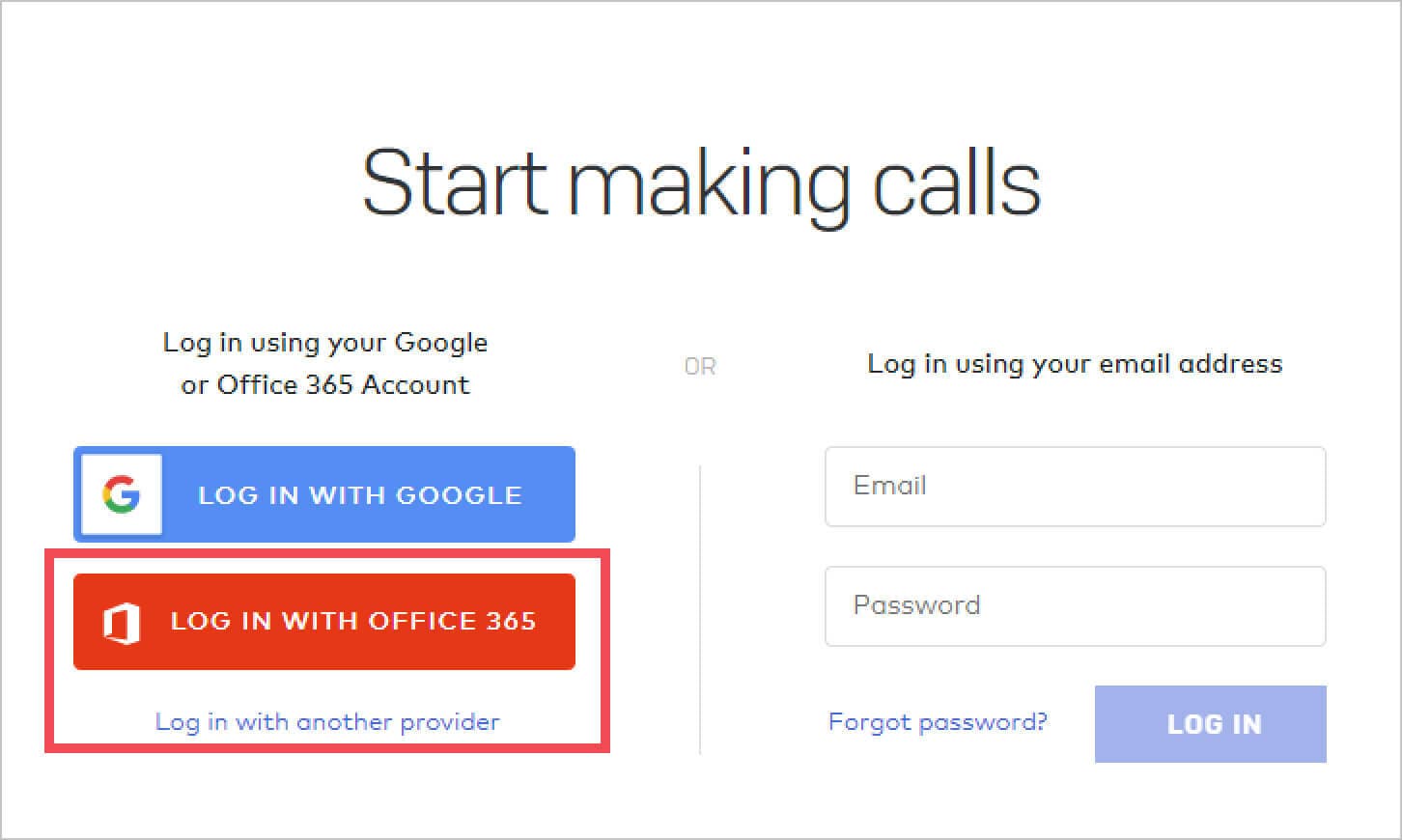1402x840 pixels.
Task: Focus the Password input field
Action: coord(1075,606)
